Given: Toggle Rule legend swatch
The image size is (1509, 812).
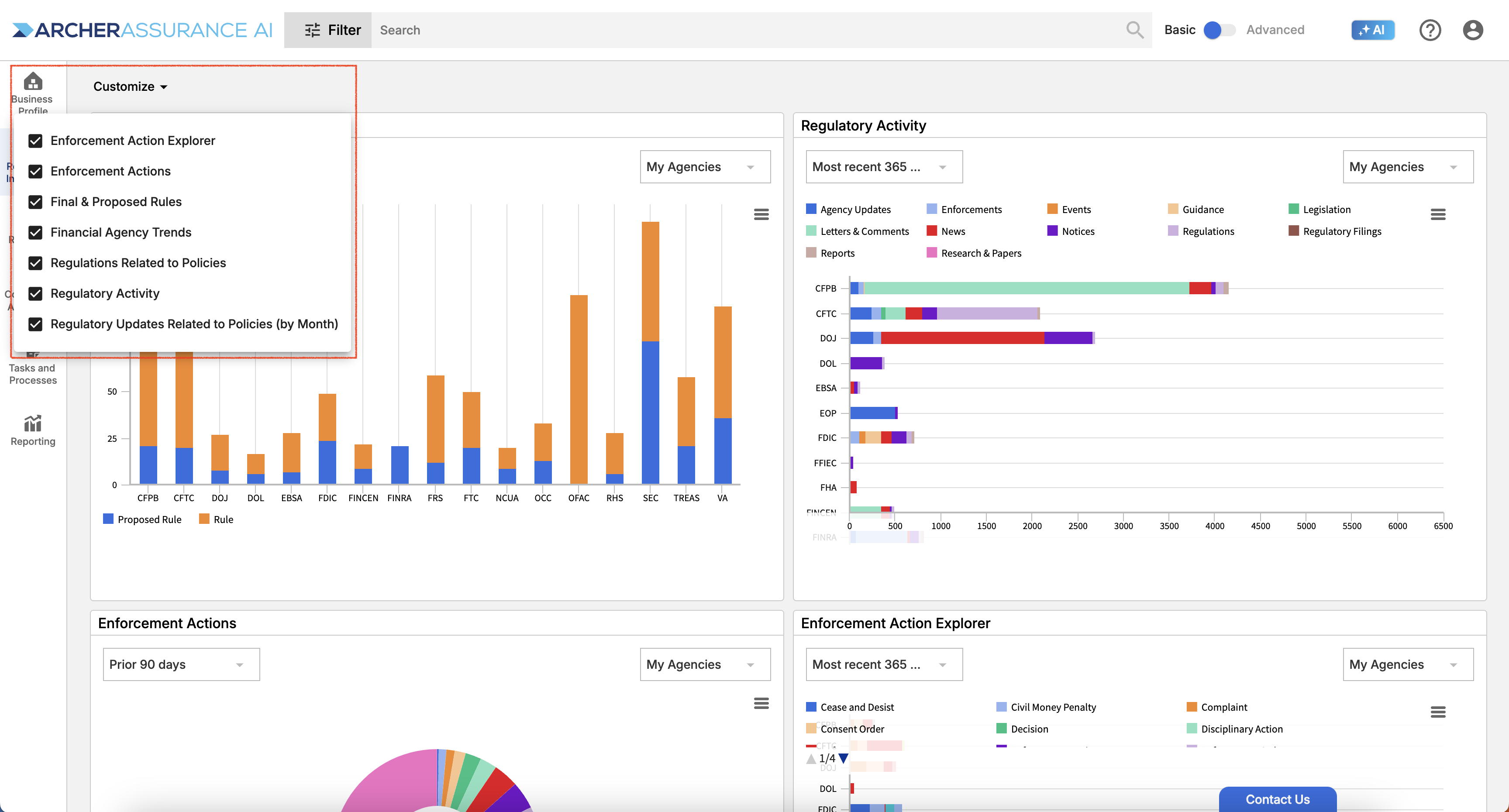Looking at the screenshot, I should point(204,519).
